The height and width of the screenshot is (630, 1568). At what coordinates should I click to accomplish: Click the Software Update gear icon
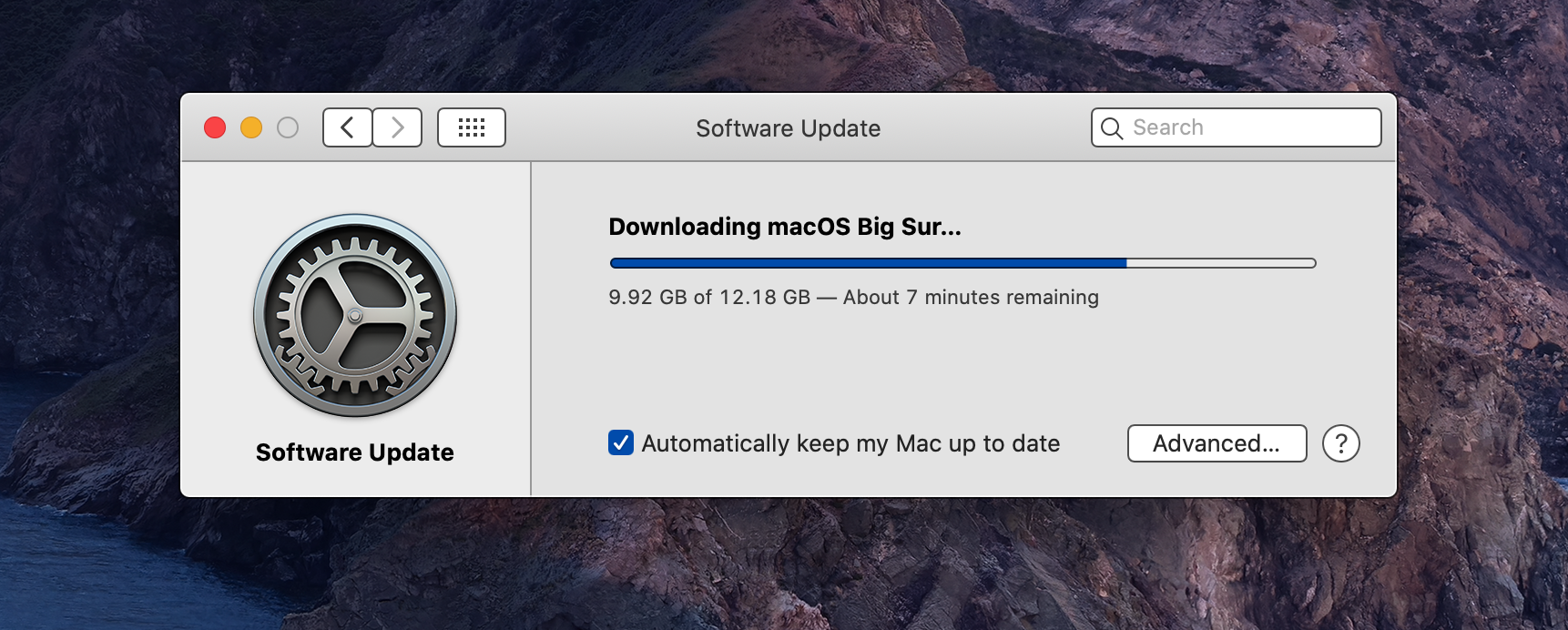(x=355, y=316)
